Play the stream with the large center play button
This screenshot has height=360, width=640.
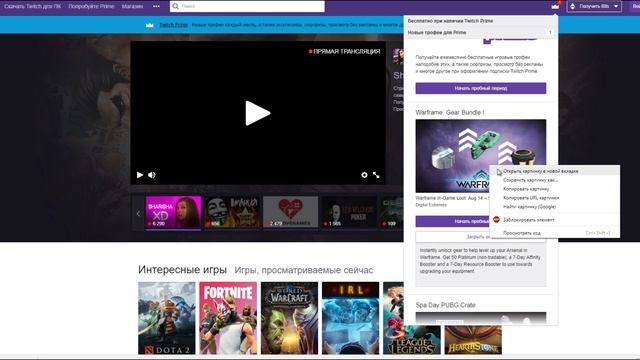pos(258,113)
